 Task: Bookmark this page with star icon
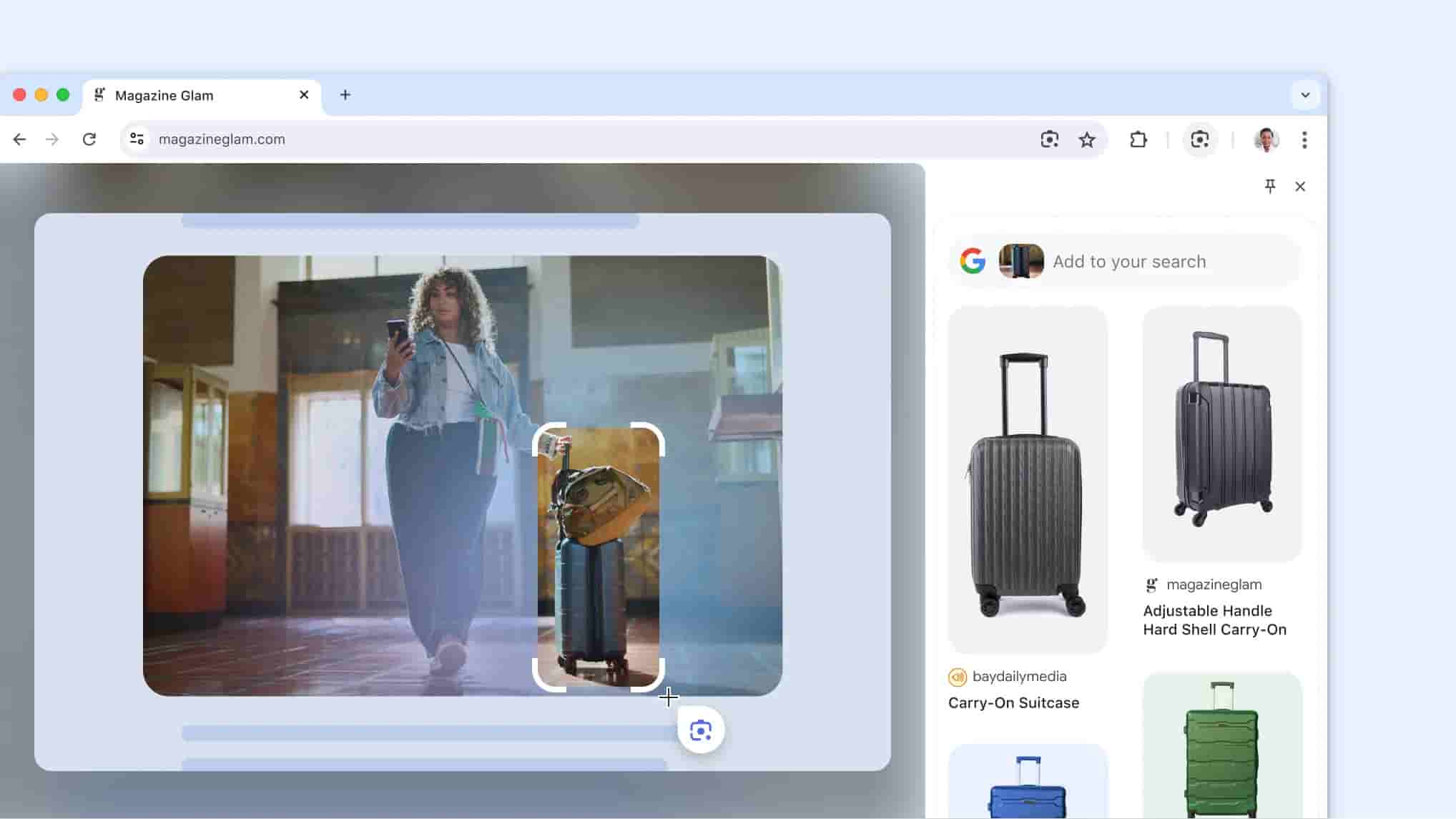[x=1087, y=139]
